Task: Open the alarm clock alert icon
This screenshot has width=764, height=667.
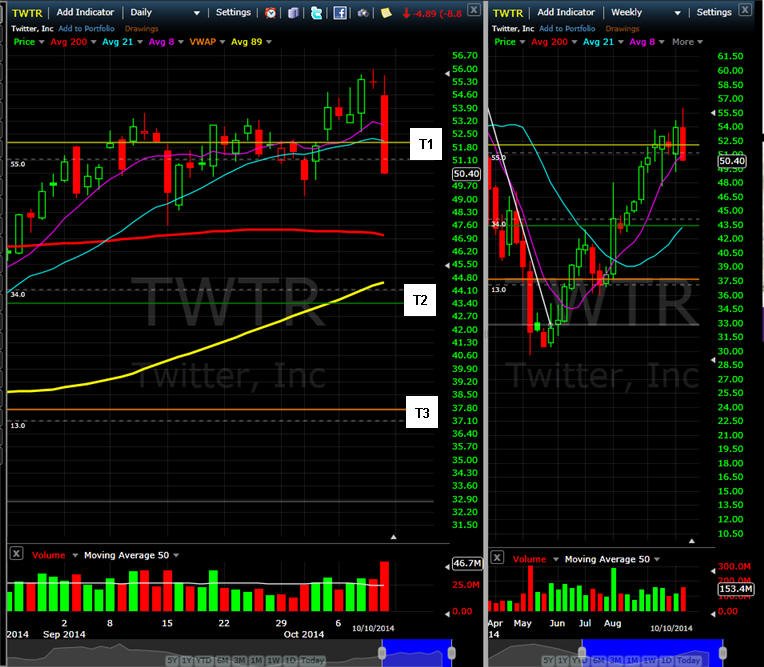Action: tap(270, 13)
